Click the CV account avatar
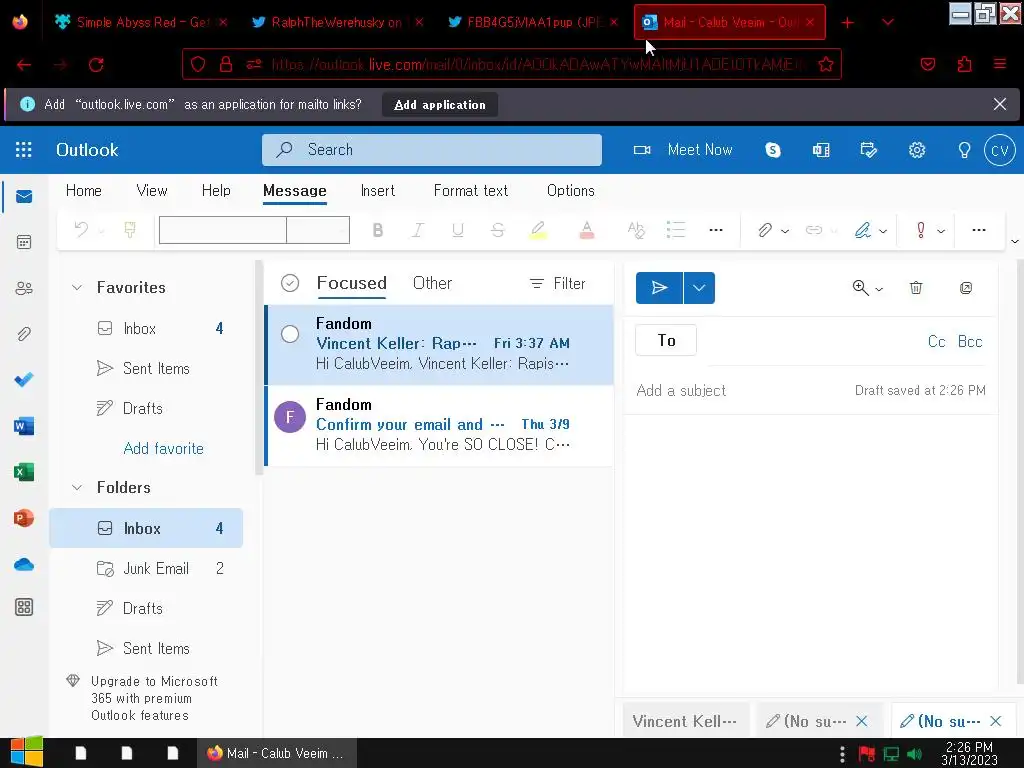Image resolution: width=1024 pixels, height=768 pixels. 1000,150
